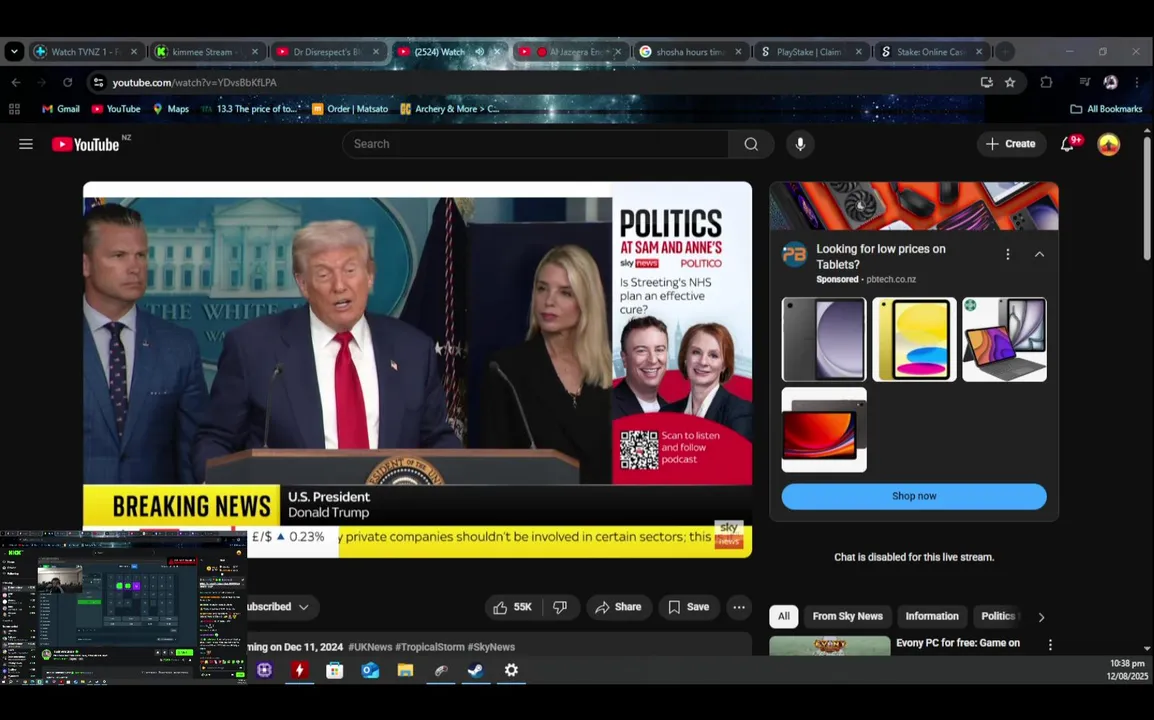Open the sponsored tablets ad options menu

tap(1008, 255)
